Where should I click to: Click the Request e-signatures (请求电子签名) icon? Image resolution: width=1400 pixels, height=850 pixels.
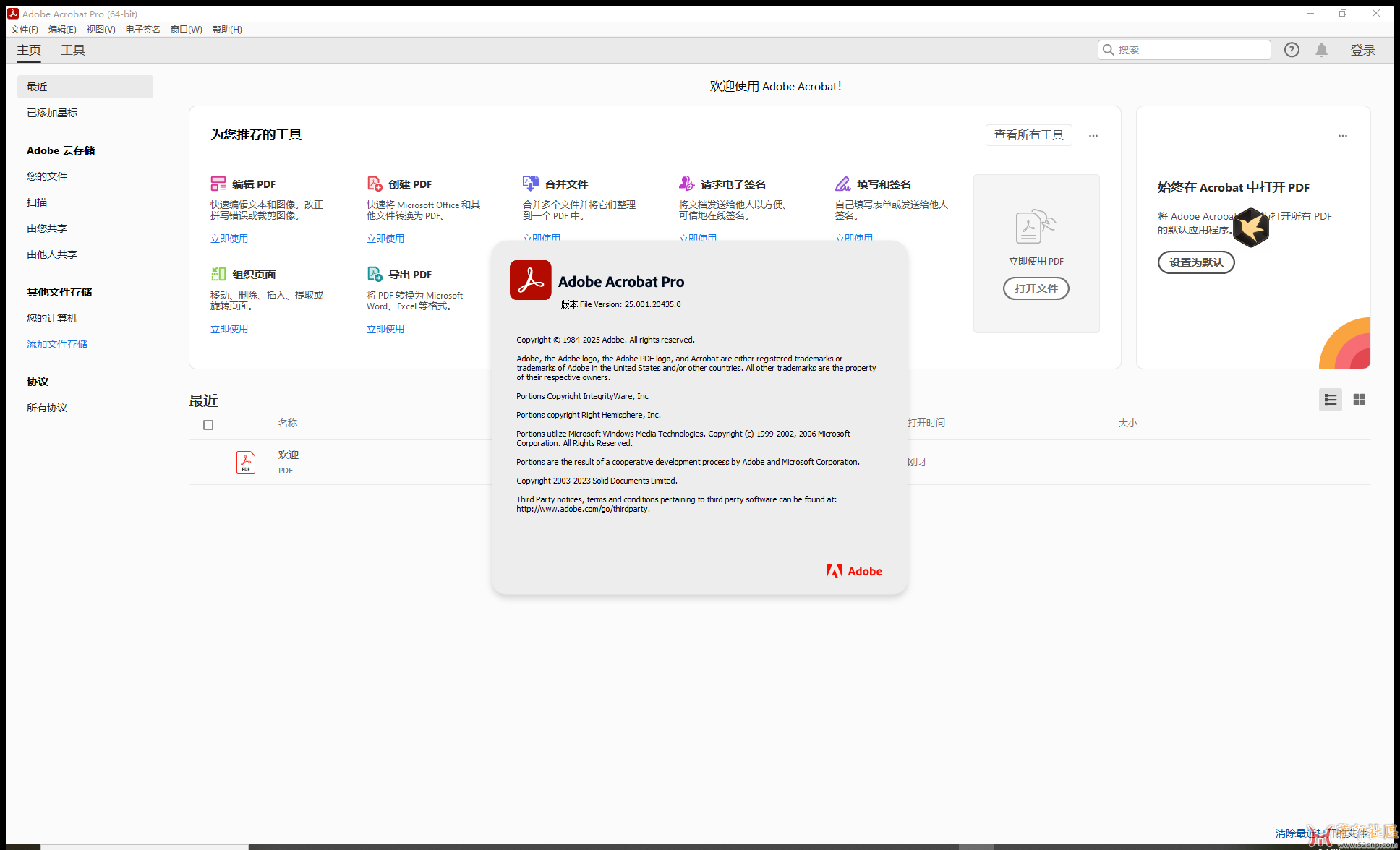(686, 184)
